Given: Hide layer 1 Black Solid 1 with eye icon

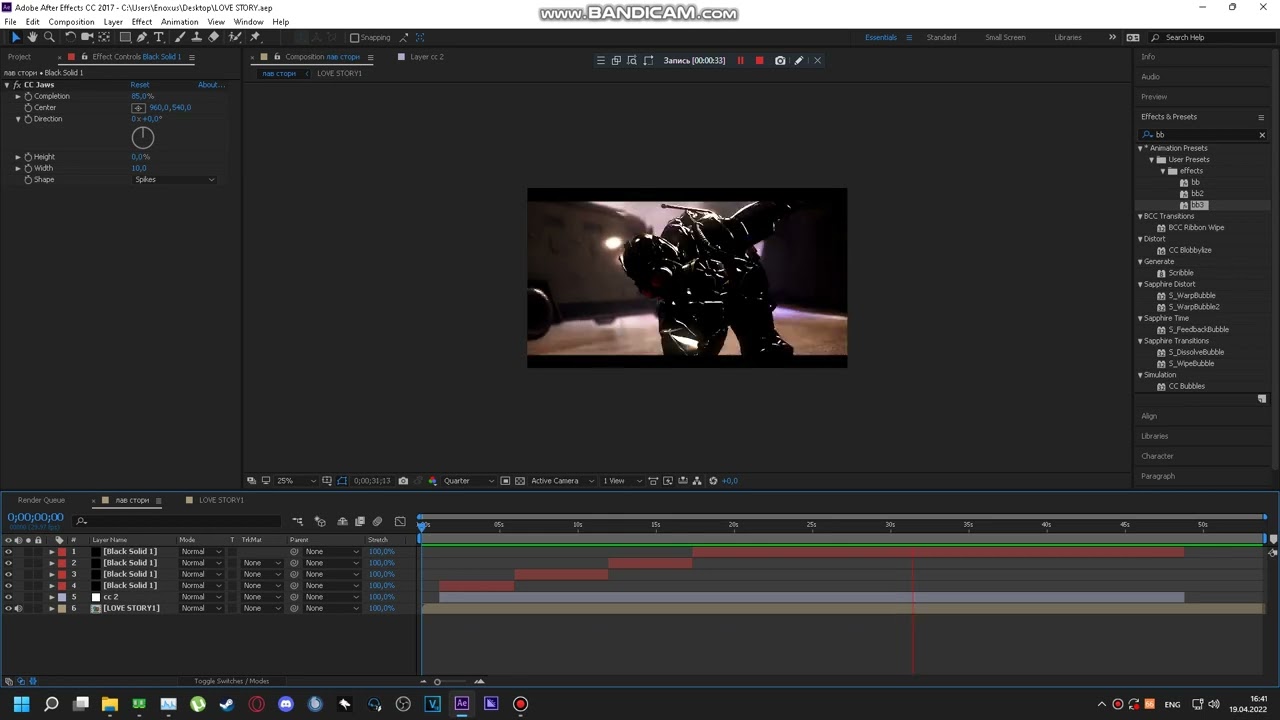Looking at the screenshot, I should click(8, 552).
